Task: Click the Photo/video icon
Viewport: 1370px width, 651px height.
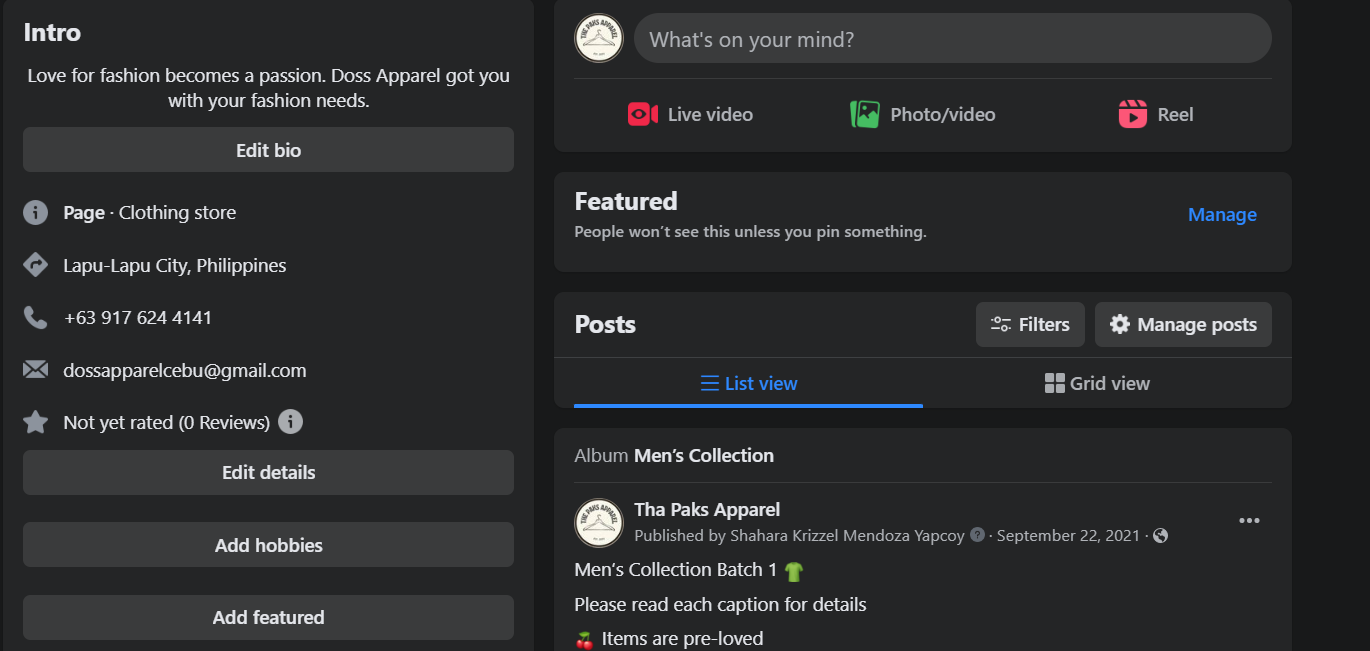Action: coord(865,114)
